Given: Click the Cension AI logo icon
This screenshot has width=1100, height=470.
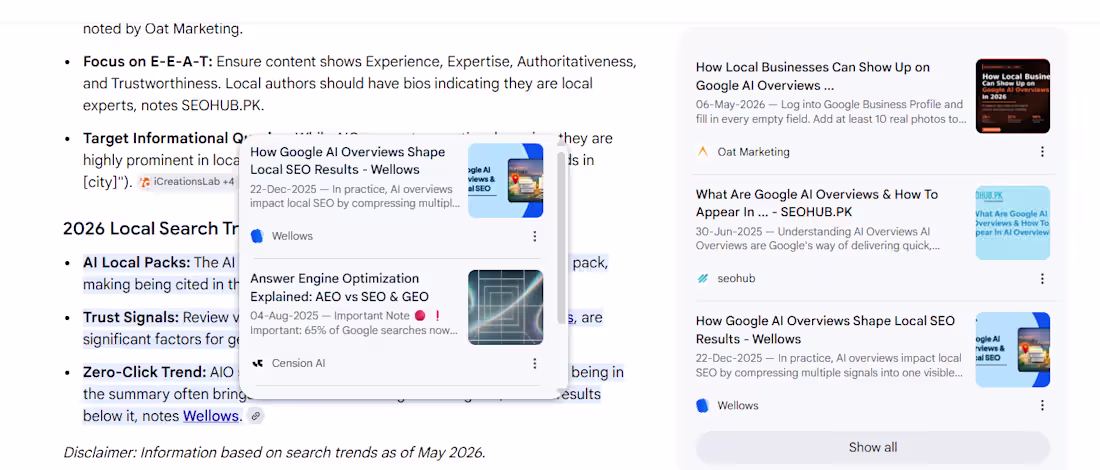Looking at the screenshot, I should 257,363.
